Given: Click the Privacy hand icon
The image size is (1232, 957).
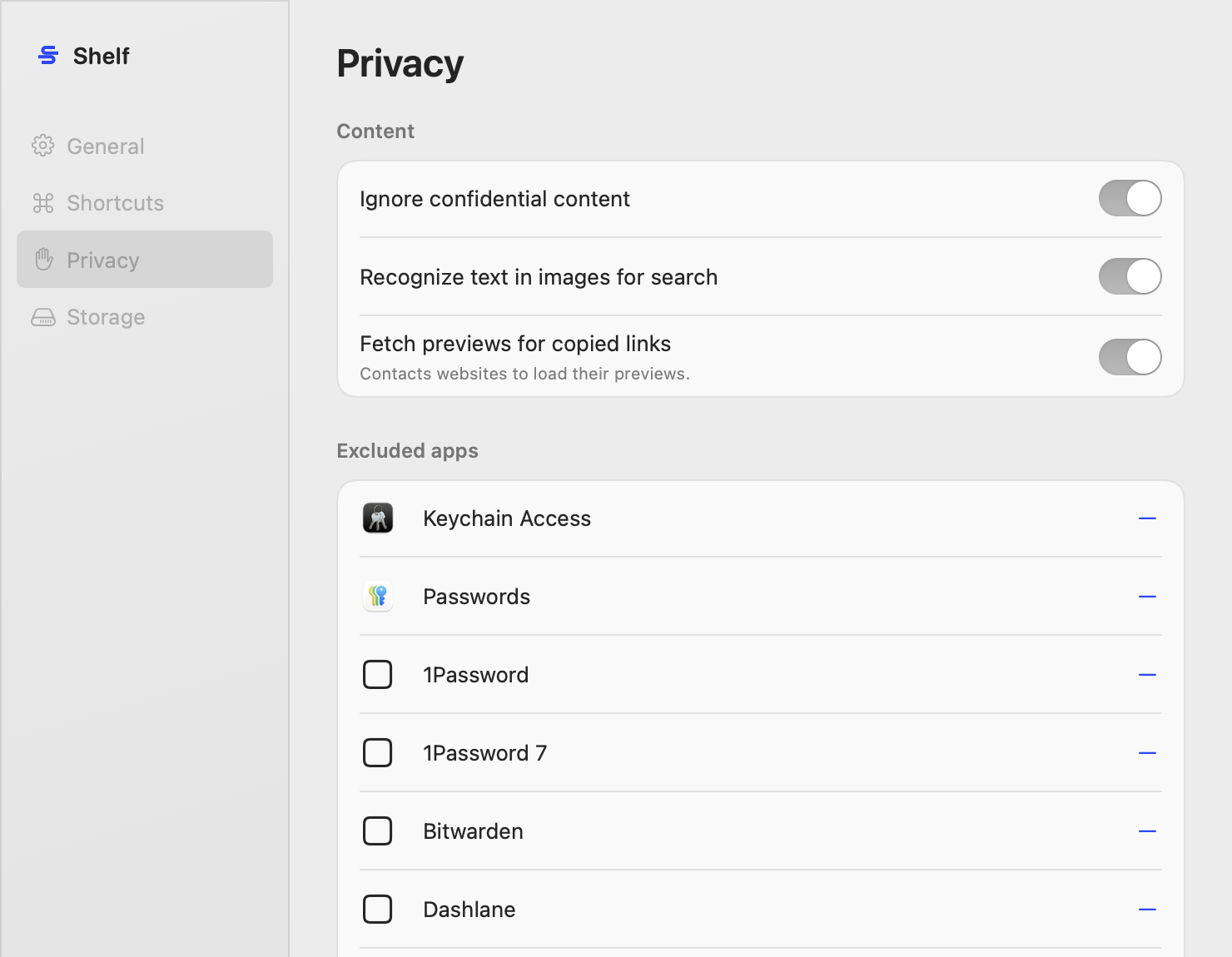Looking at the screenshot, I should pyautogui.click(x=44, y=260).
